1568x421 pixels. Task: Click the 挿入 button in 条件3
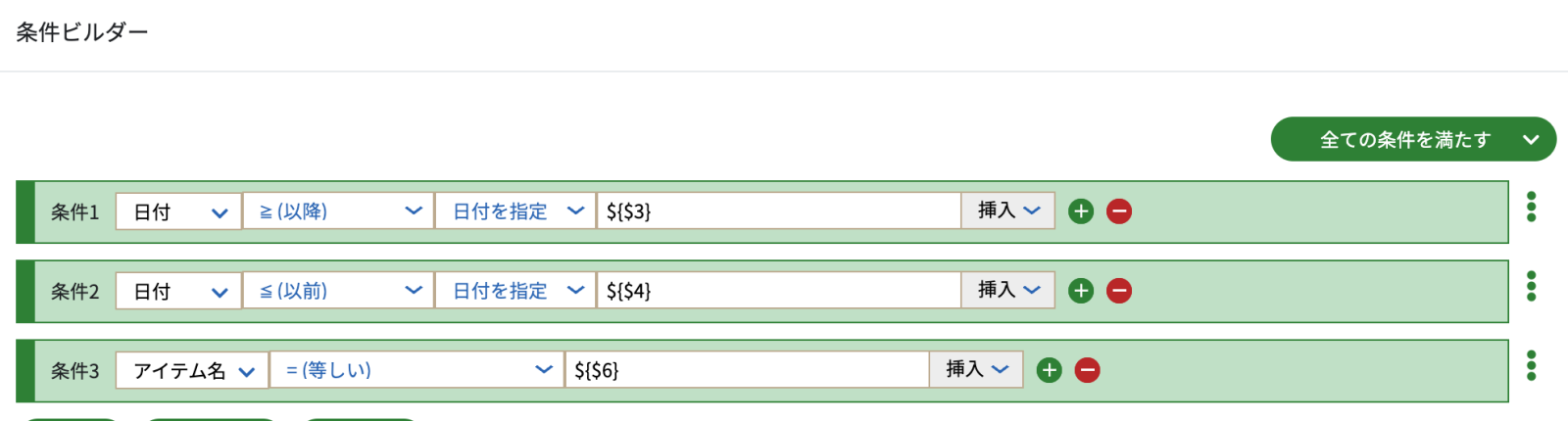point(976,369)
